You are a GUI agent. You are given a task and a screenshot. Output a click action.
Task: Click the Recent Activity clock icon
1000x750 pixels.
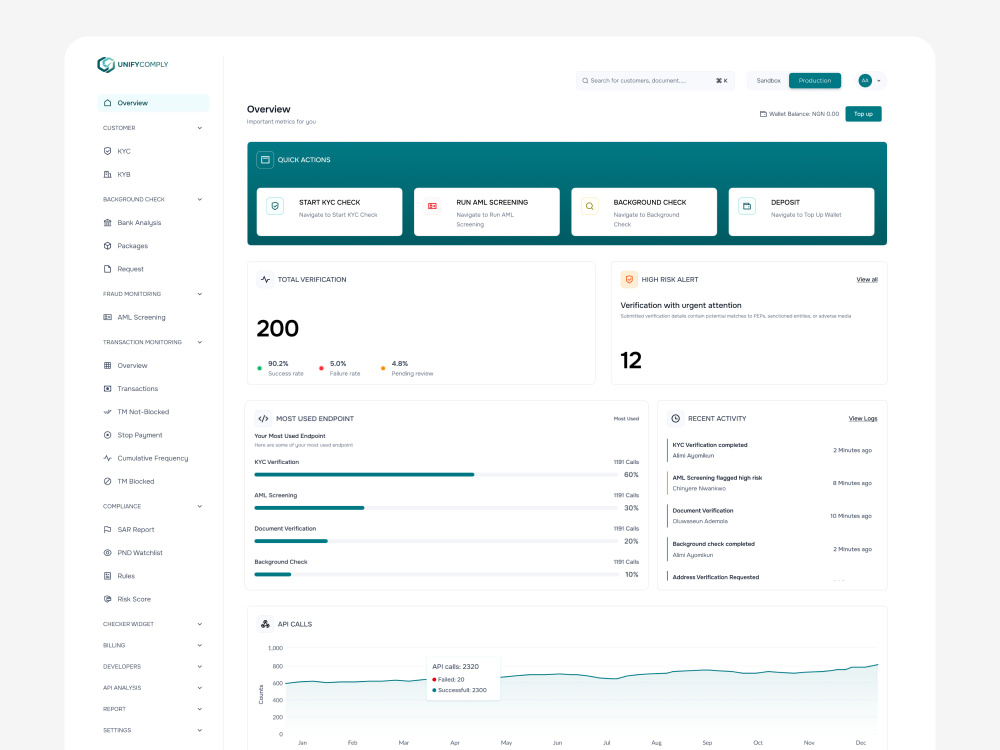[675, 418]
